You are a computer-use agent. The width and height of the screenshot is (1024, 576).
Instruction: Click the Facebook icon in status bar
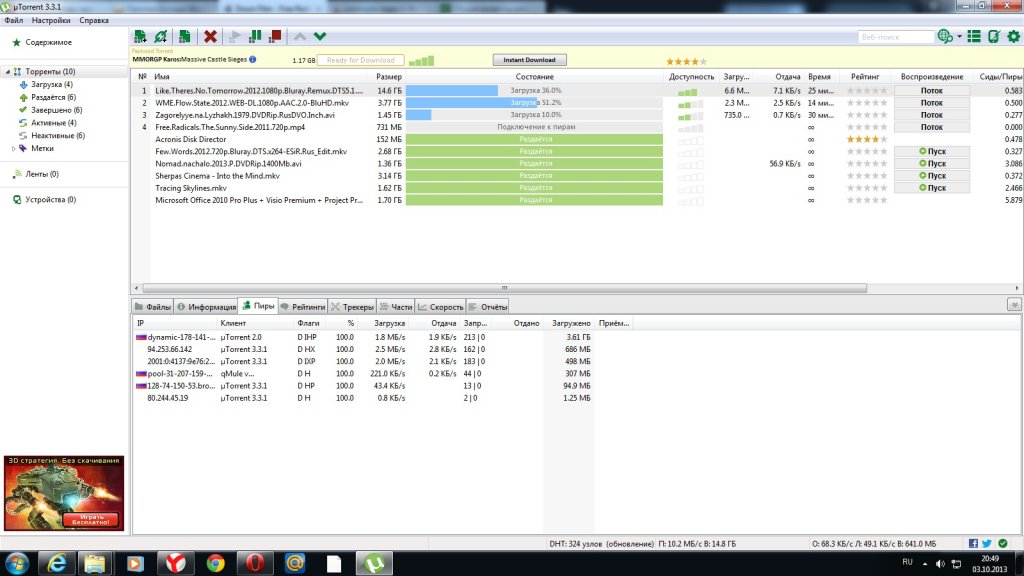973,543
